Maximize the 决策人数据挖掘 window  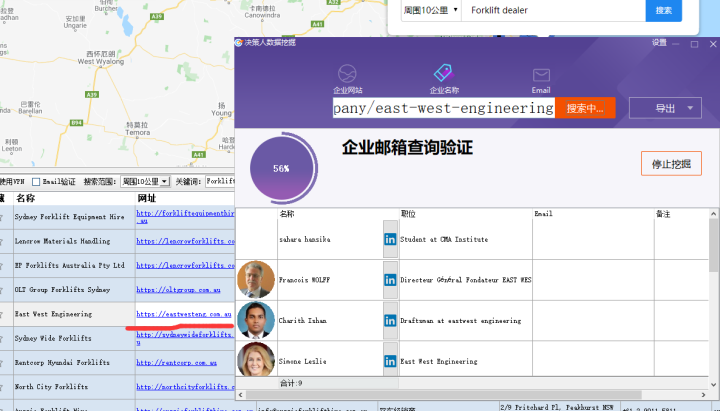click(x=694, y=44)
